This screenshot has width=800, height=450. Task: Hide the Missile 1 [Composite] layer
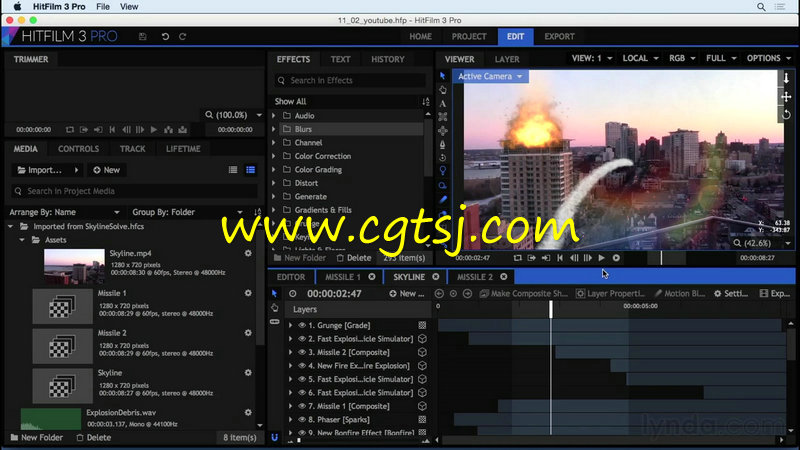(302, 406)
